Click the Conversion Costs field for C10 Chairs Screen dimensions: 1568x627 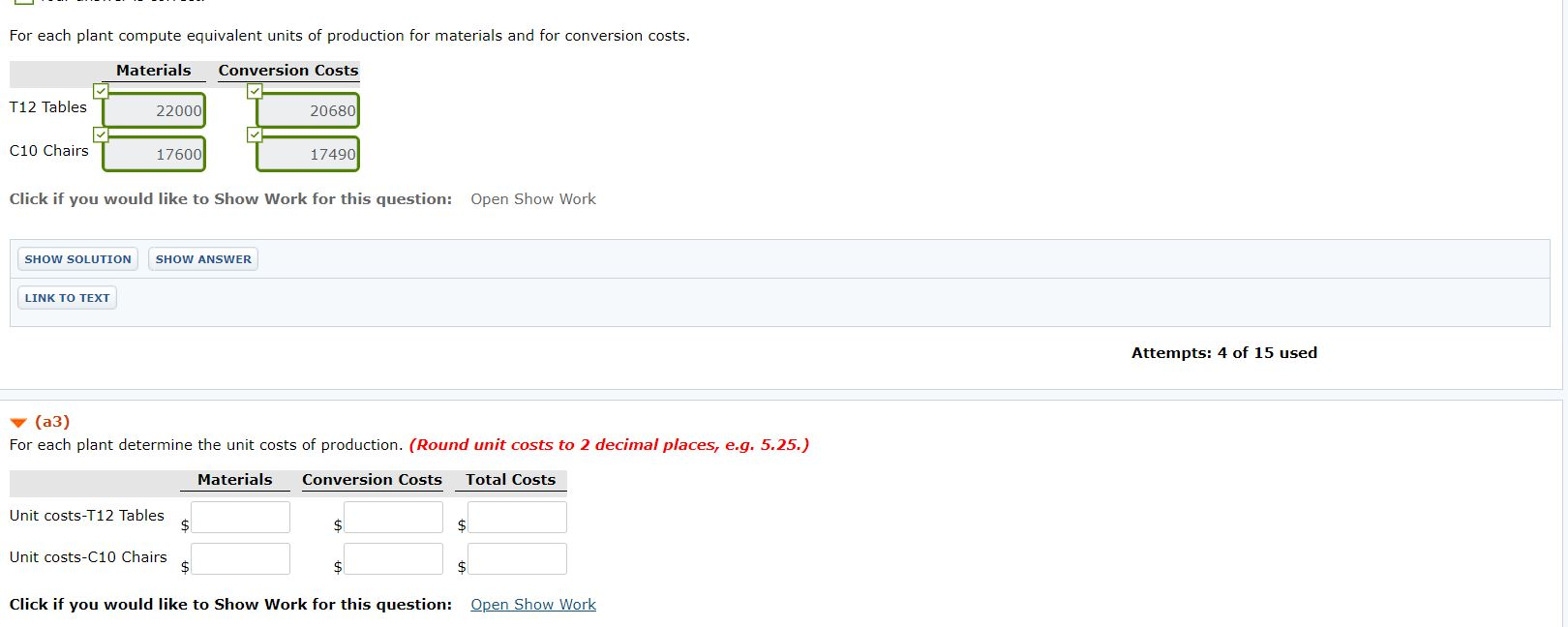[393, 558]
